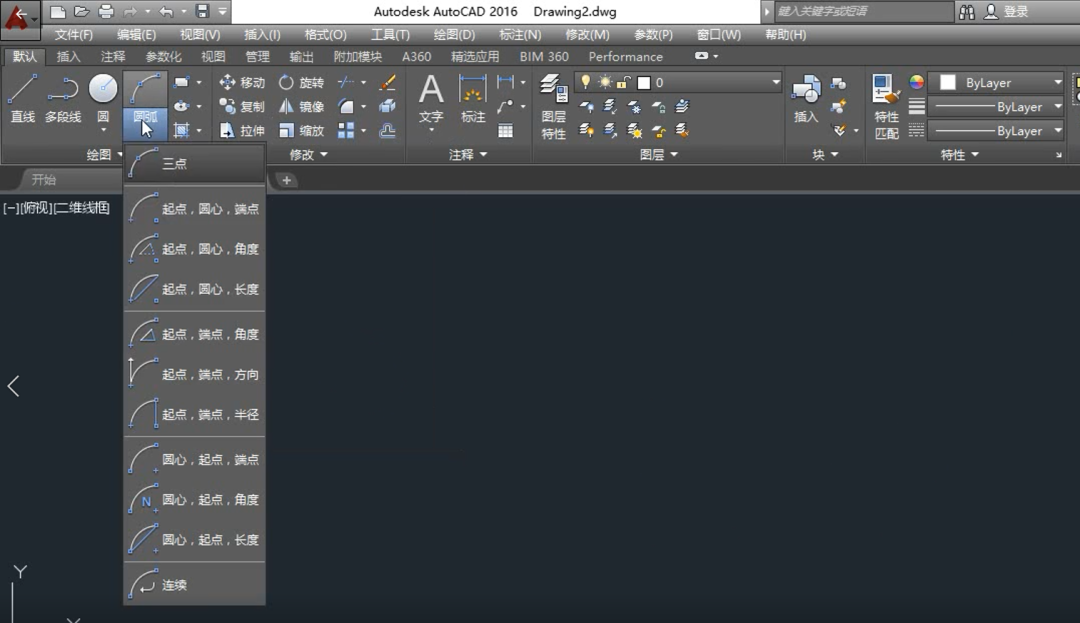The image size is (1080, 623).
Task: Click Match Properties (特性匹配)
Action: [x=886, y=107]
